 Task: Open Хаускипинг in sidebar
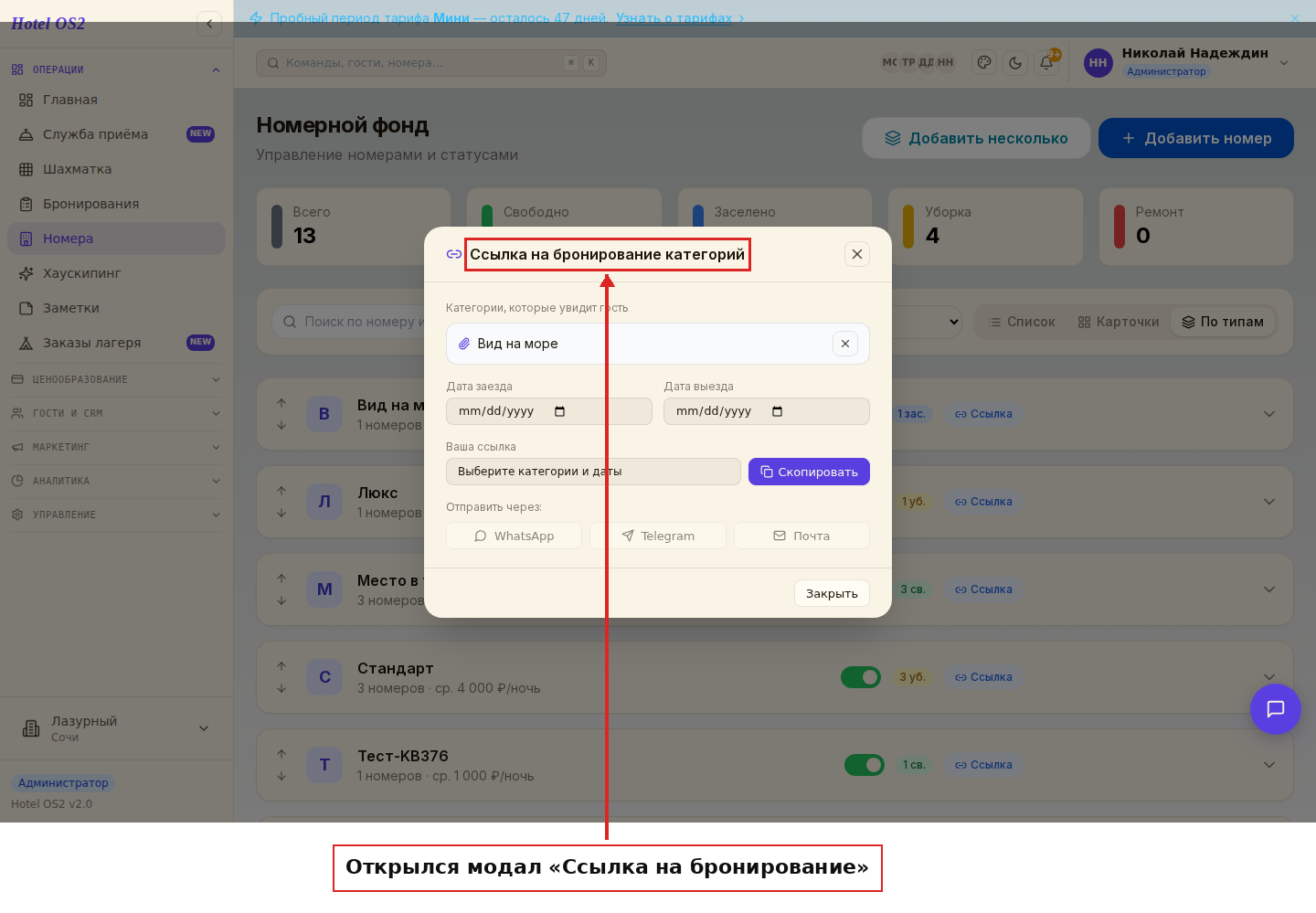coord(116,273)
